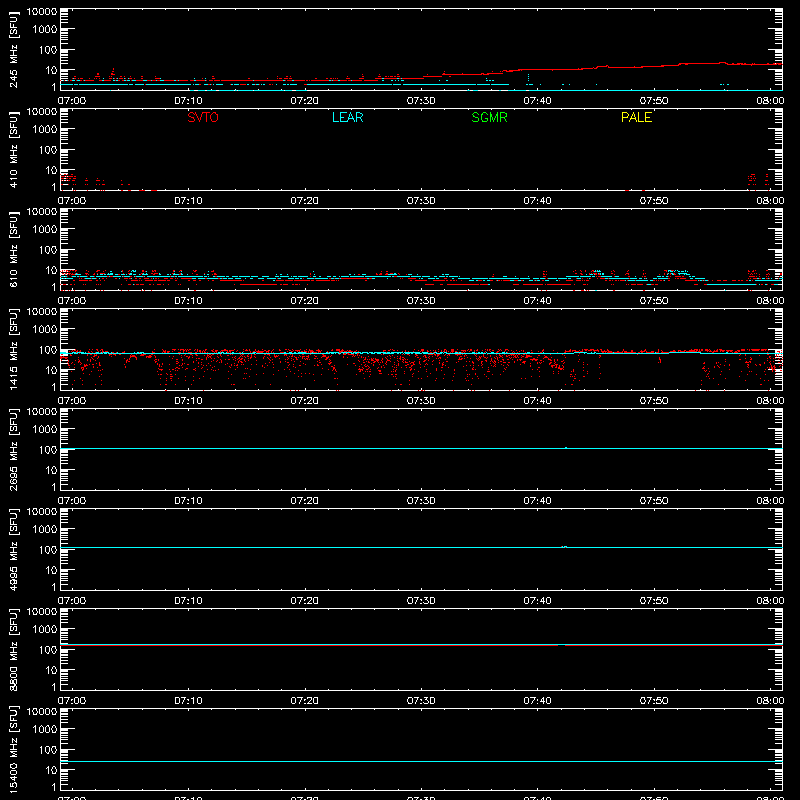Viewport: 800px width, 800px height.
Task: Click 07:20 time label under 610 MHz plot
Action: tap(305, 301)
